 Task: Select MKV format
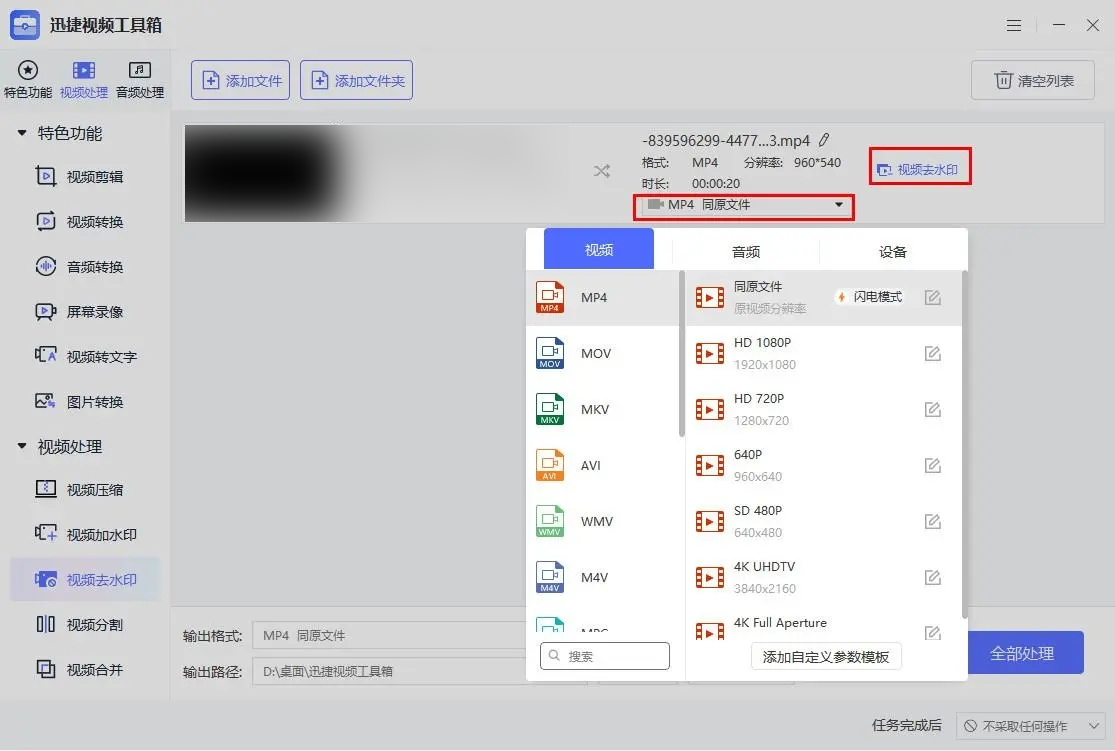[602, 409]
